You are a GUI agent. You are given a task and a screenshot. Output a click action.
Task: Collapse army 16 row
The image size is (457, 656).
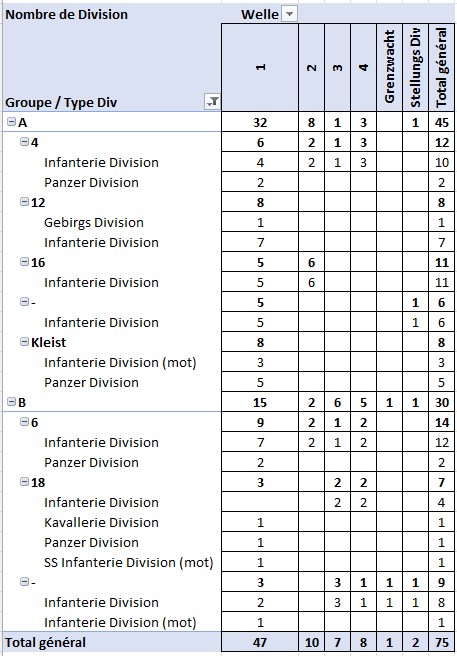25,262
